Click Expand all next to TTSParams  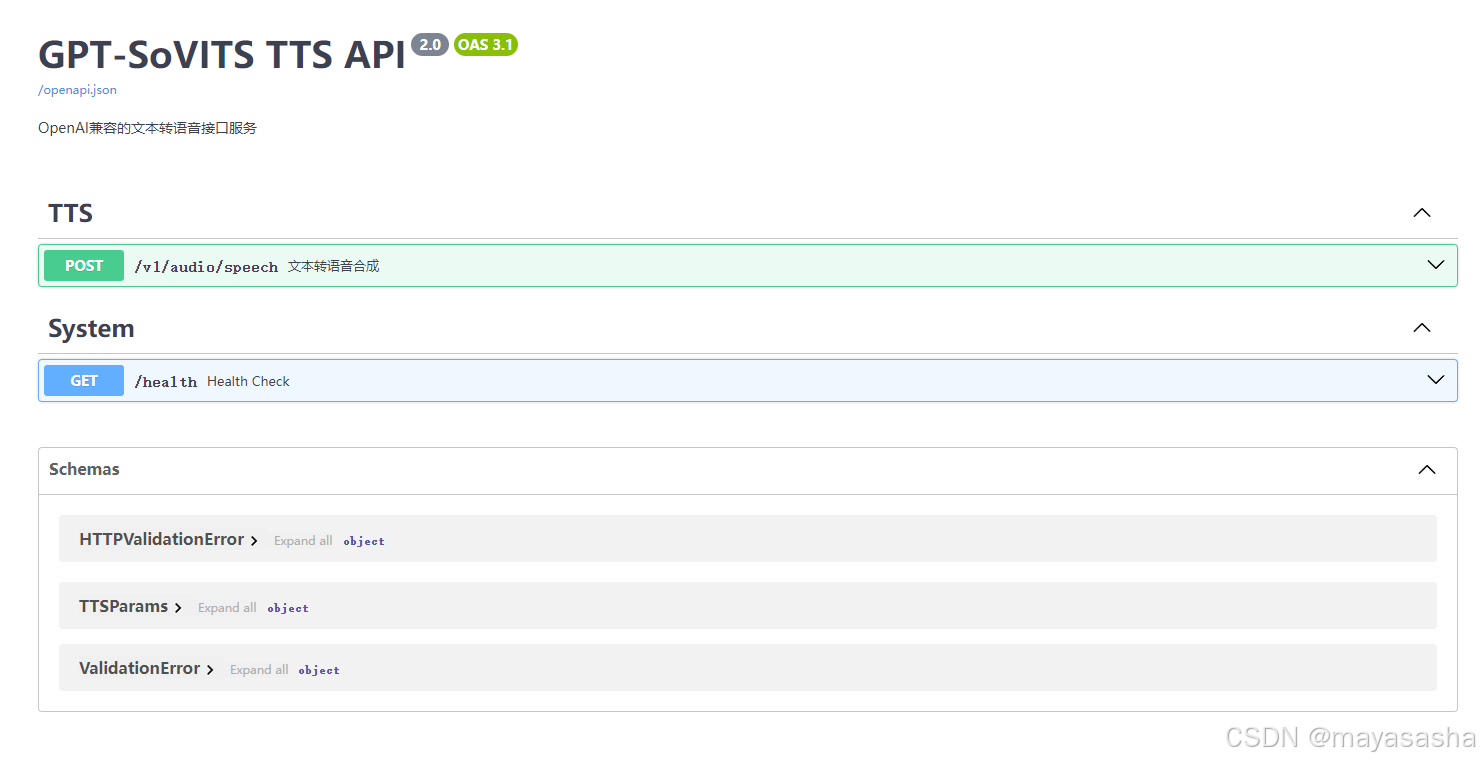tap(227, 608)
